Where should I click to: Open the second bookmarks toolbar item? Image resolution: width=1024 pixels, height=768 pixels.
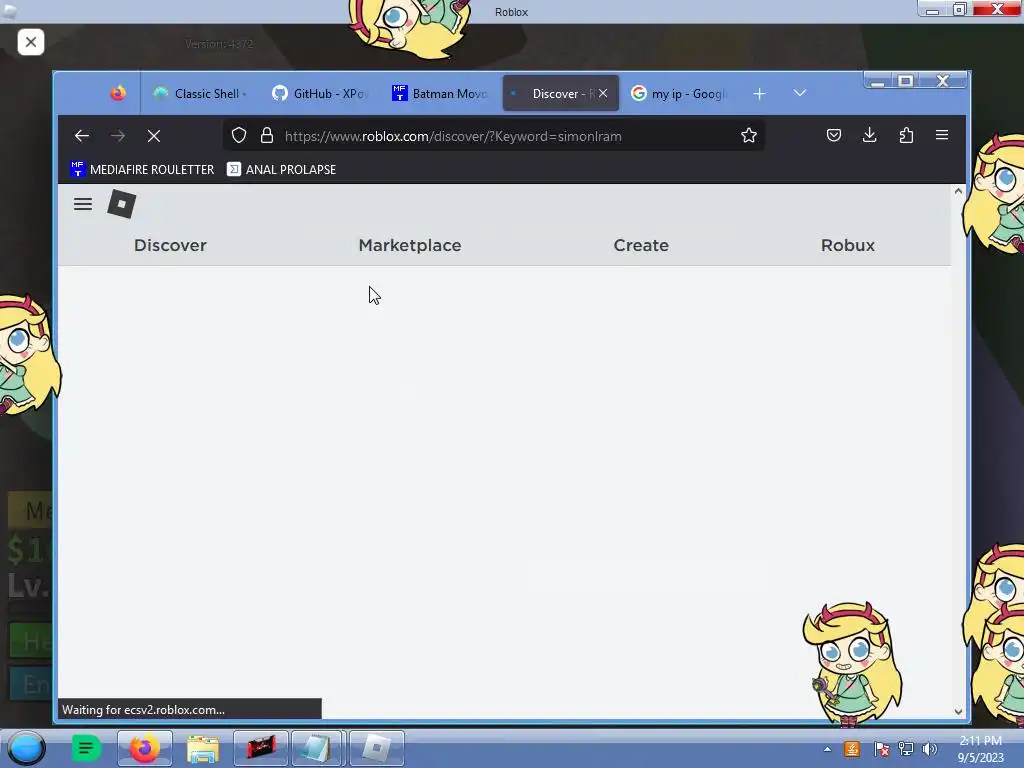point(281,169)
